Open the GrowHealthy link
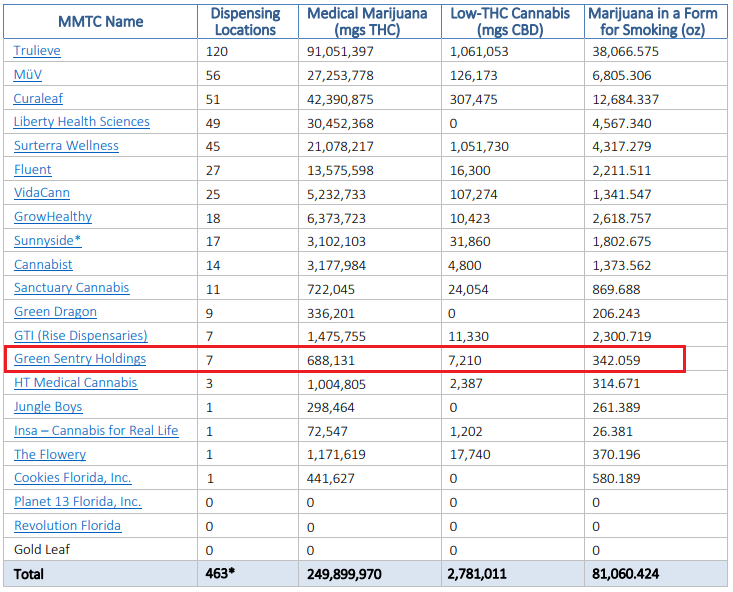Screen dimensions: 733x592 tap(53, 217)
